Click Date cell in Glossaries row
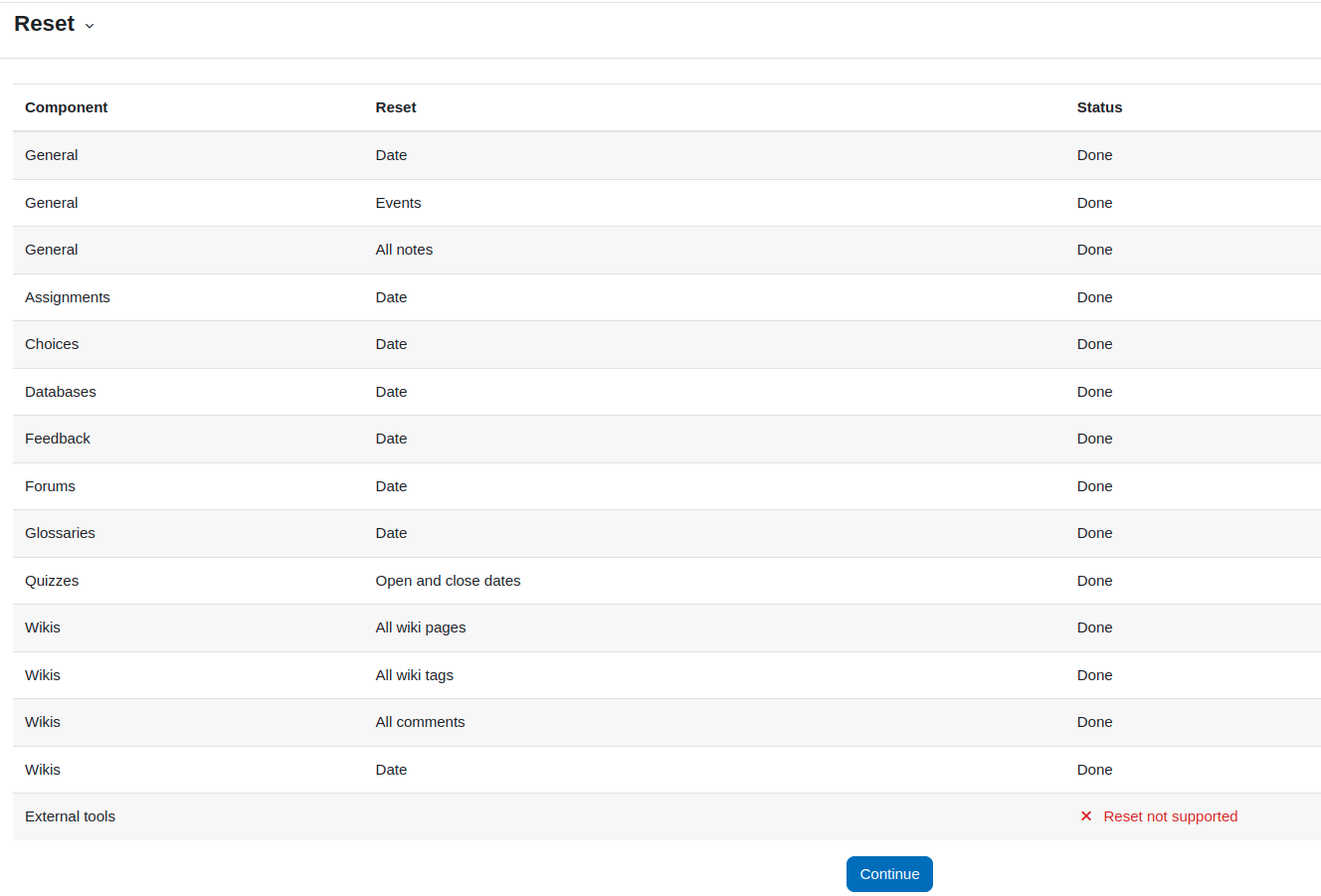 click(391, 533)
